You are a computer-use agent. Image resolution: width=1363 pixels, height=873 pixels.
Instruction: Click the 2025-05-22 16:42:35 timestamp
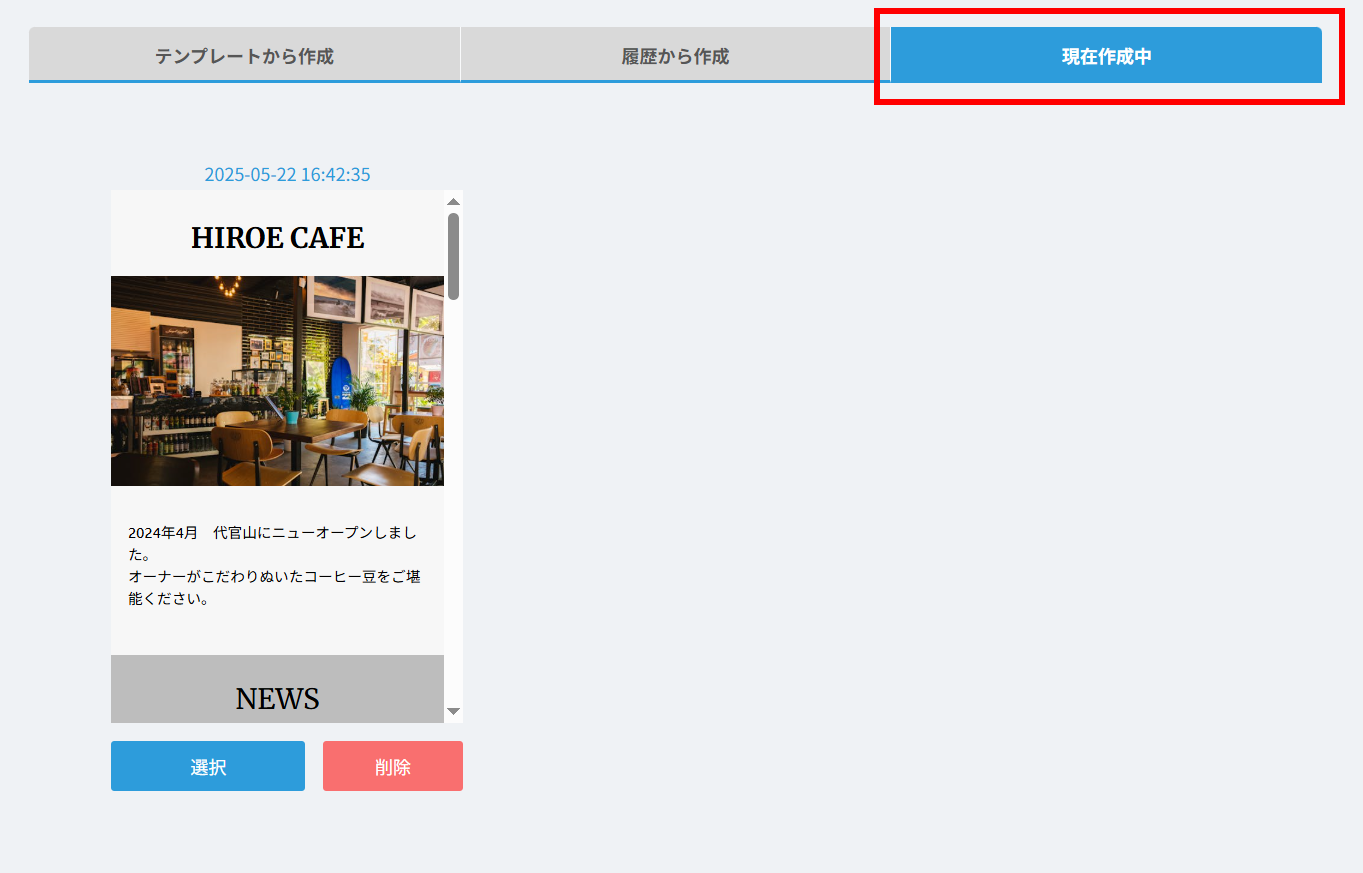287,175
